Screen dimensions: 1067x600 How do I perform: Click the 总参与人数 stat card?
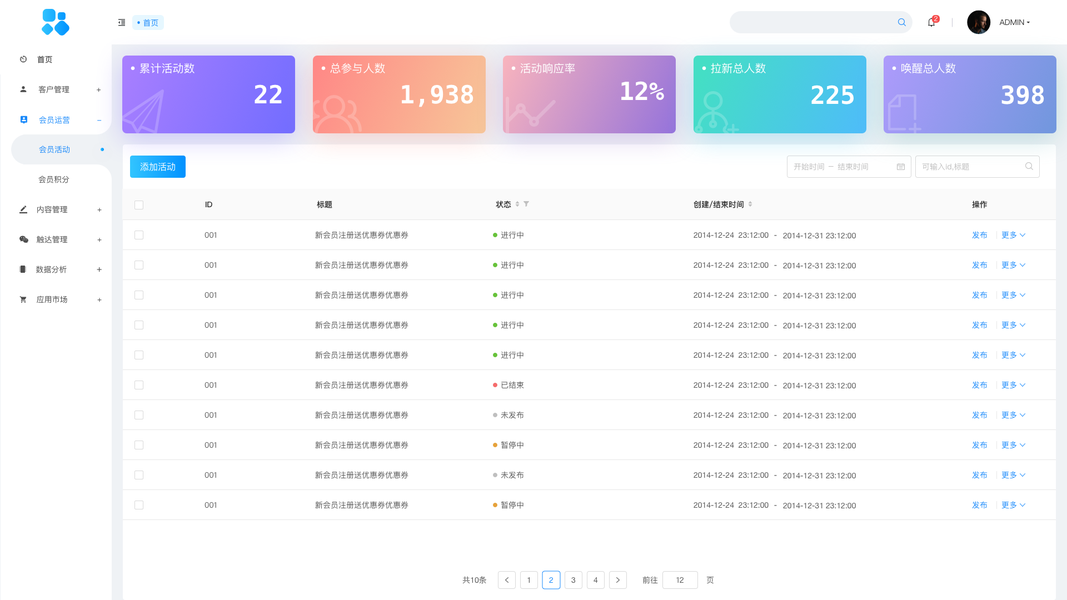[x=399, y=94]
